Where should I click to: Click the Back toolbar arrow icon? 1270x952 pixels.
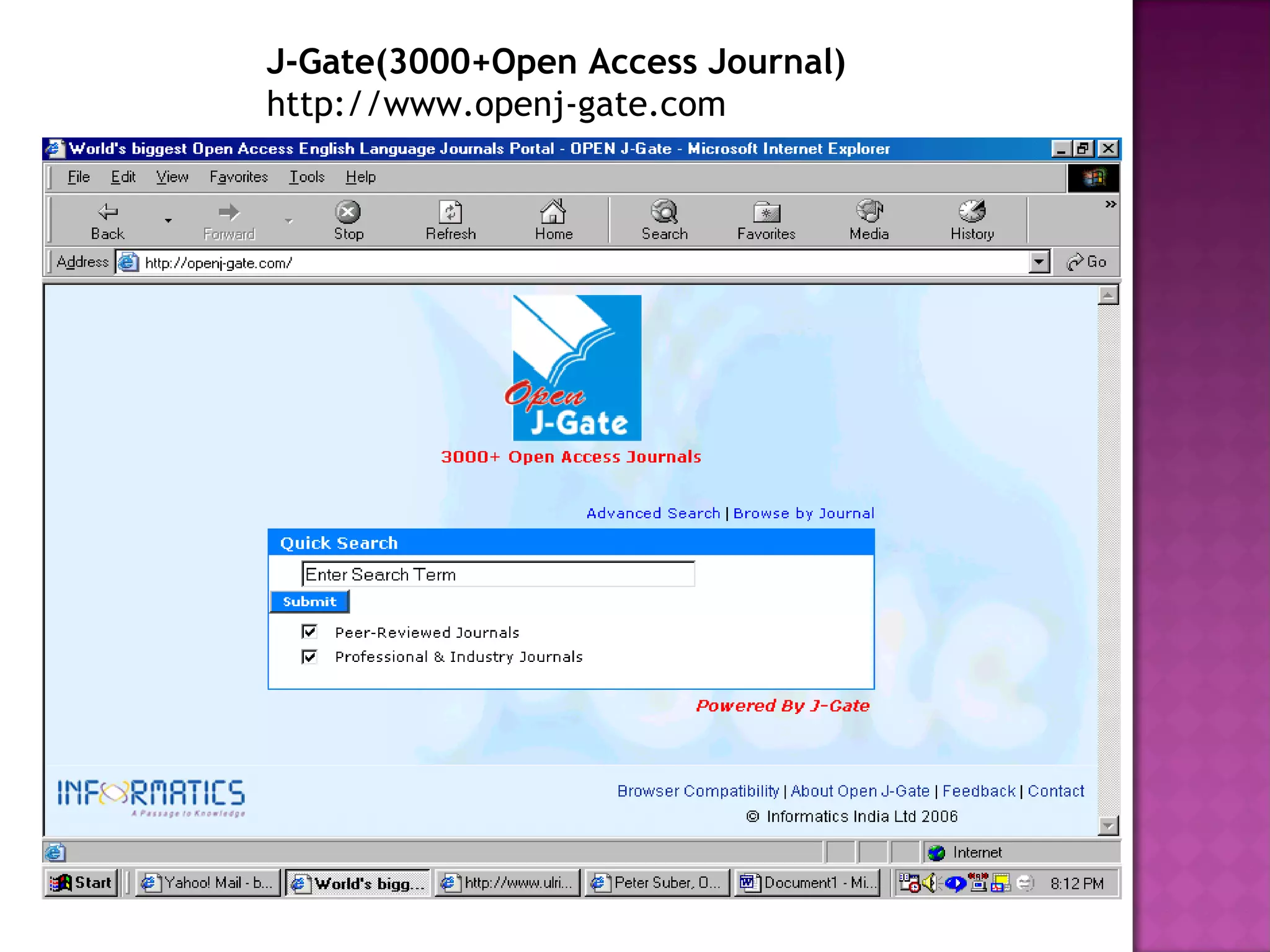point(108,212)
